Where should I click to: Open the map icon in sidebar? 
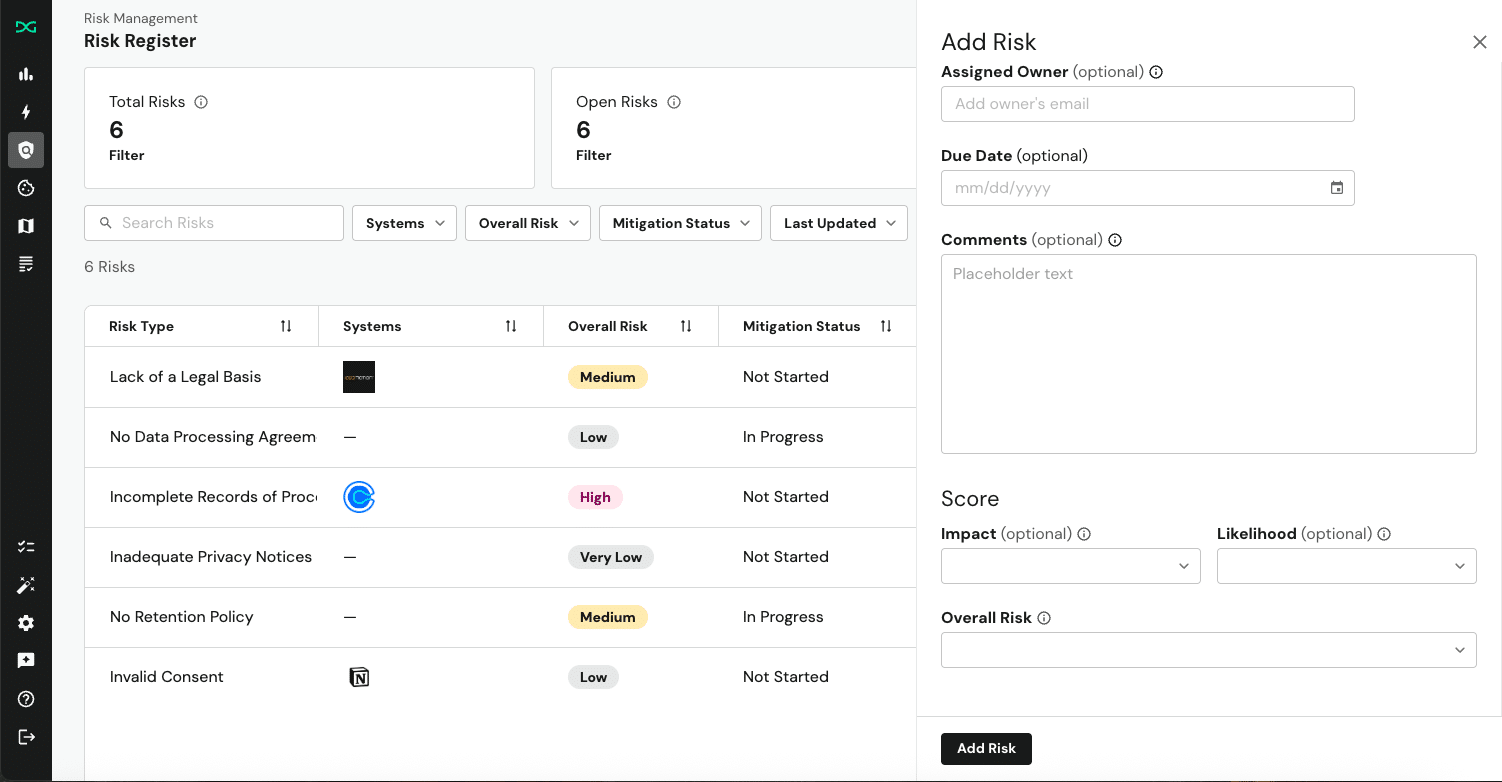(x=26, y=226)
